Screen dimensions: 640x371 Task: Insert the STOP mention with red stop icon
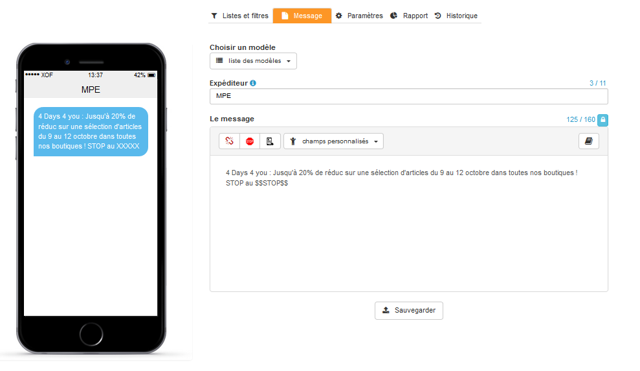(250, 141)
